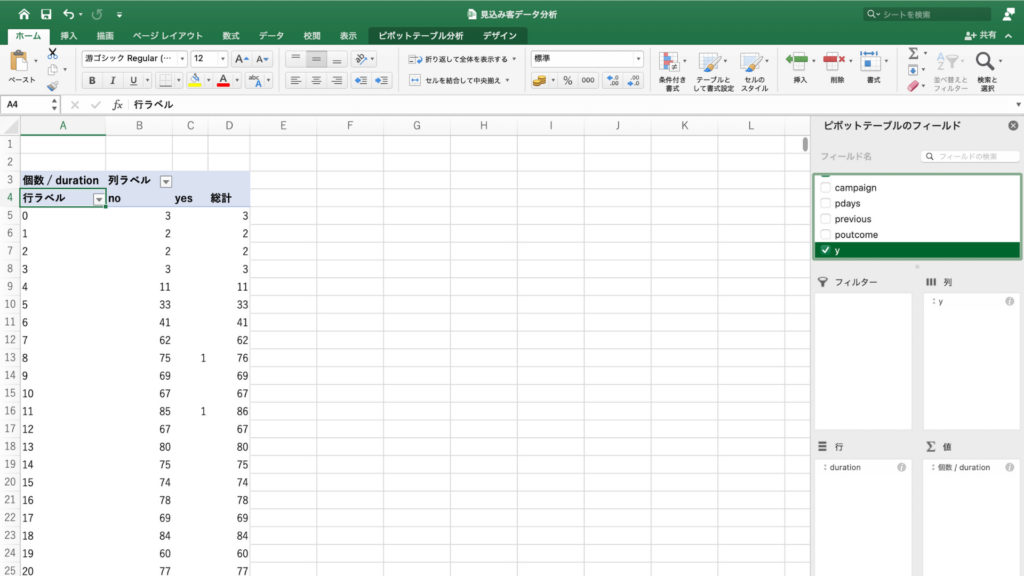Enable the campaign field checkbox
The width and height of the screenshot is (1024, 576).
(824, 187)
